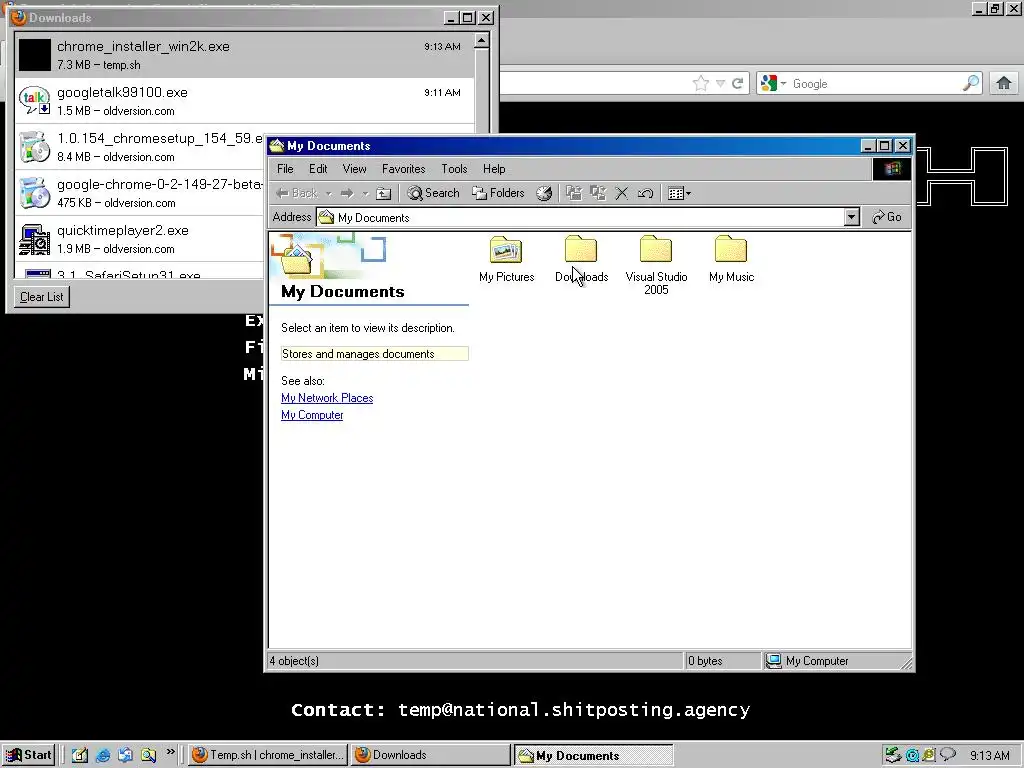Click Show Desktop quick launch icon

coord(80,755)
